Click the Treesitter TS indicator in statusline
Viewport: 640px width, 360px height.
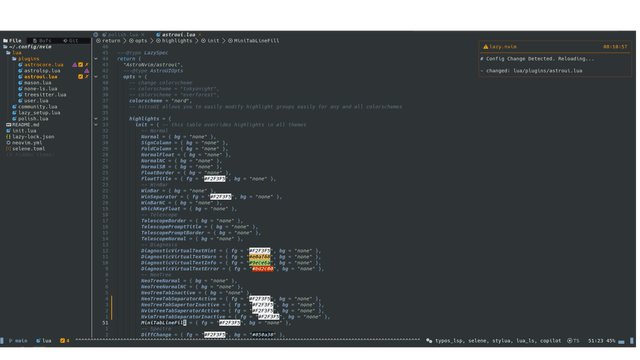click(573, 341)
